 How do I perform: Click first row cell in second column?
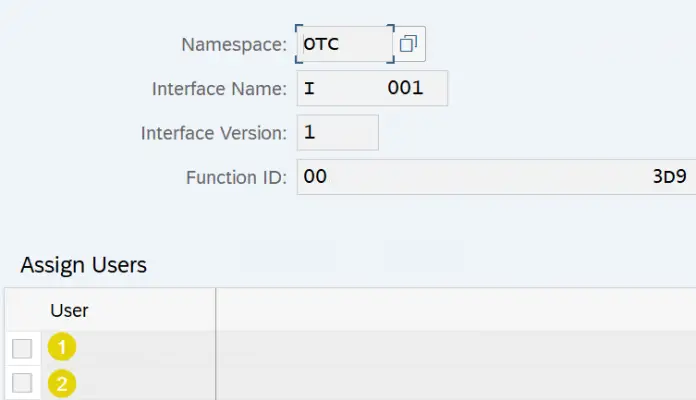point(455,348)
